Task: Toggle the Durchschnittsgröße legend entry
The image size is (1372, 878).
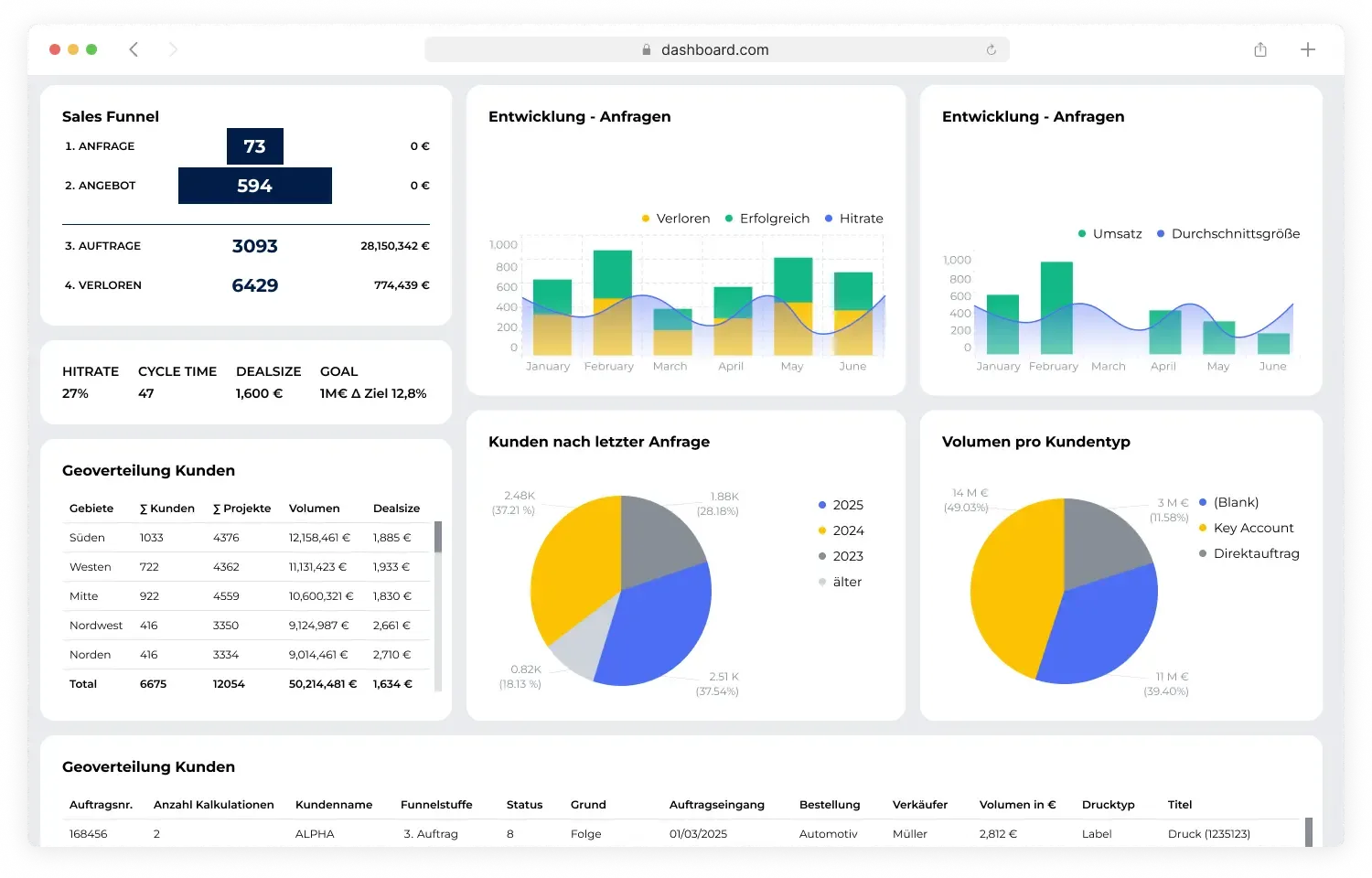Action: [1228, 234]
